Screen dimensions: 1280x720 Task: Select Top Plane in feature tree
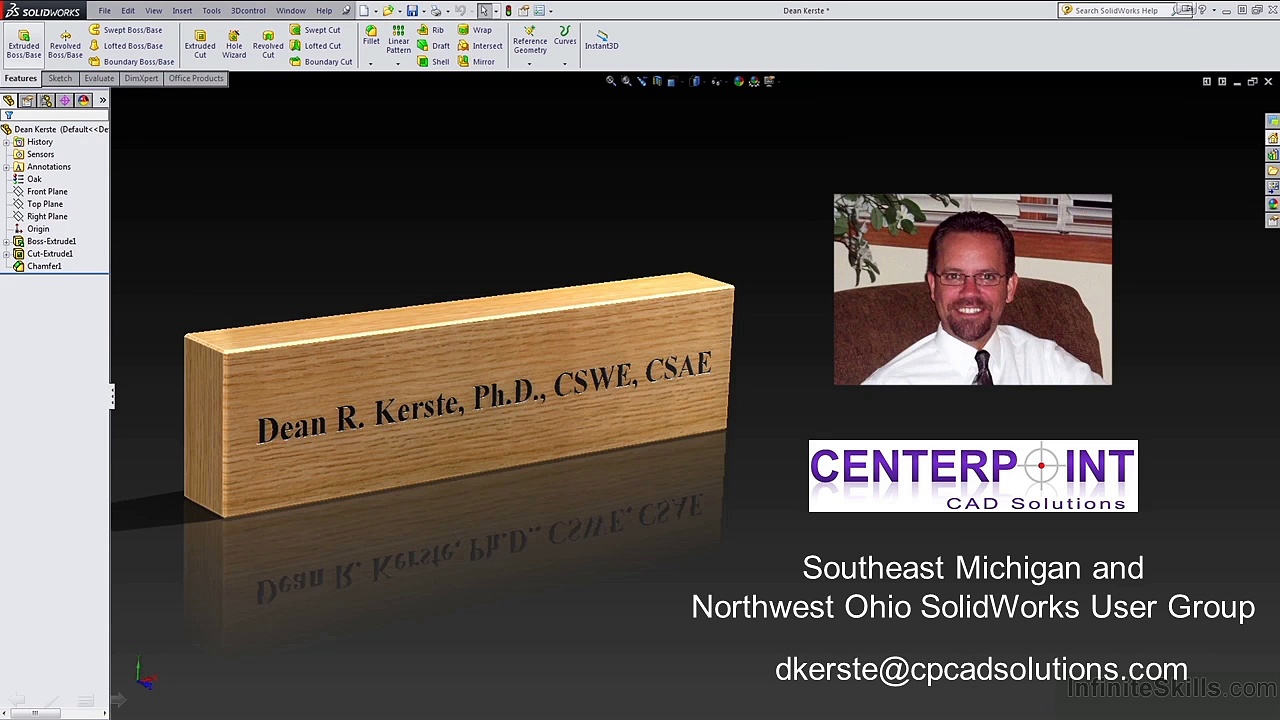click(x=38, y=204)
